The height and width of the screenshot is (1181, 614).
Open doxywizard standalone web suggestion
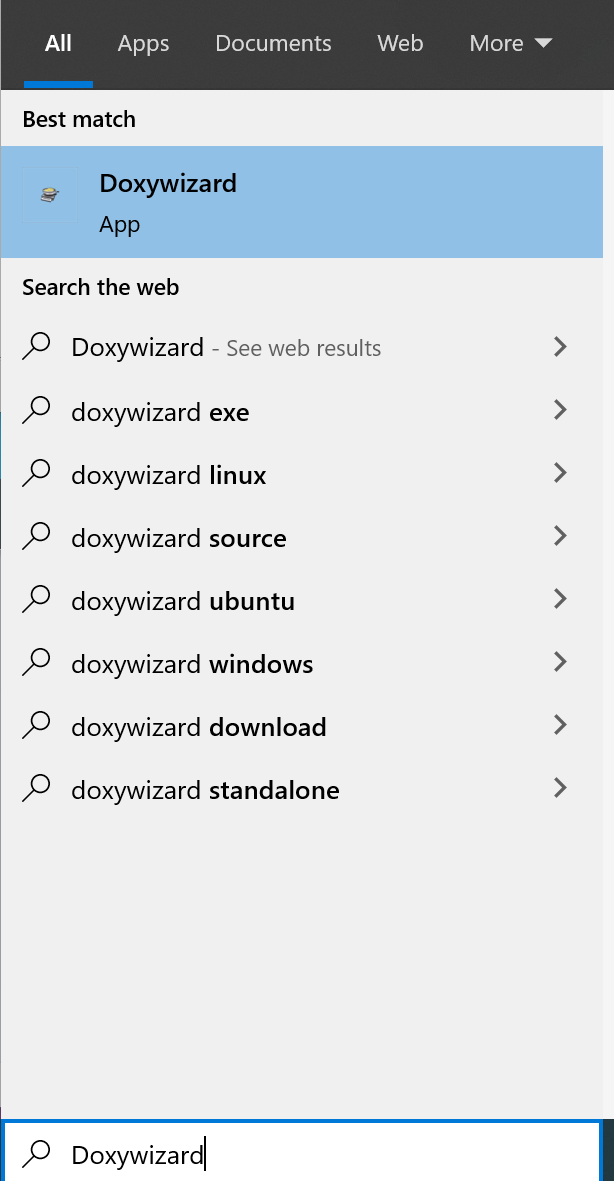click(x=302, y=789)
